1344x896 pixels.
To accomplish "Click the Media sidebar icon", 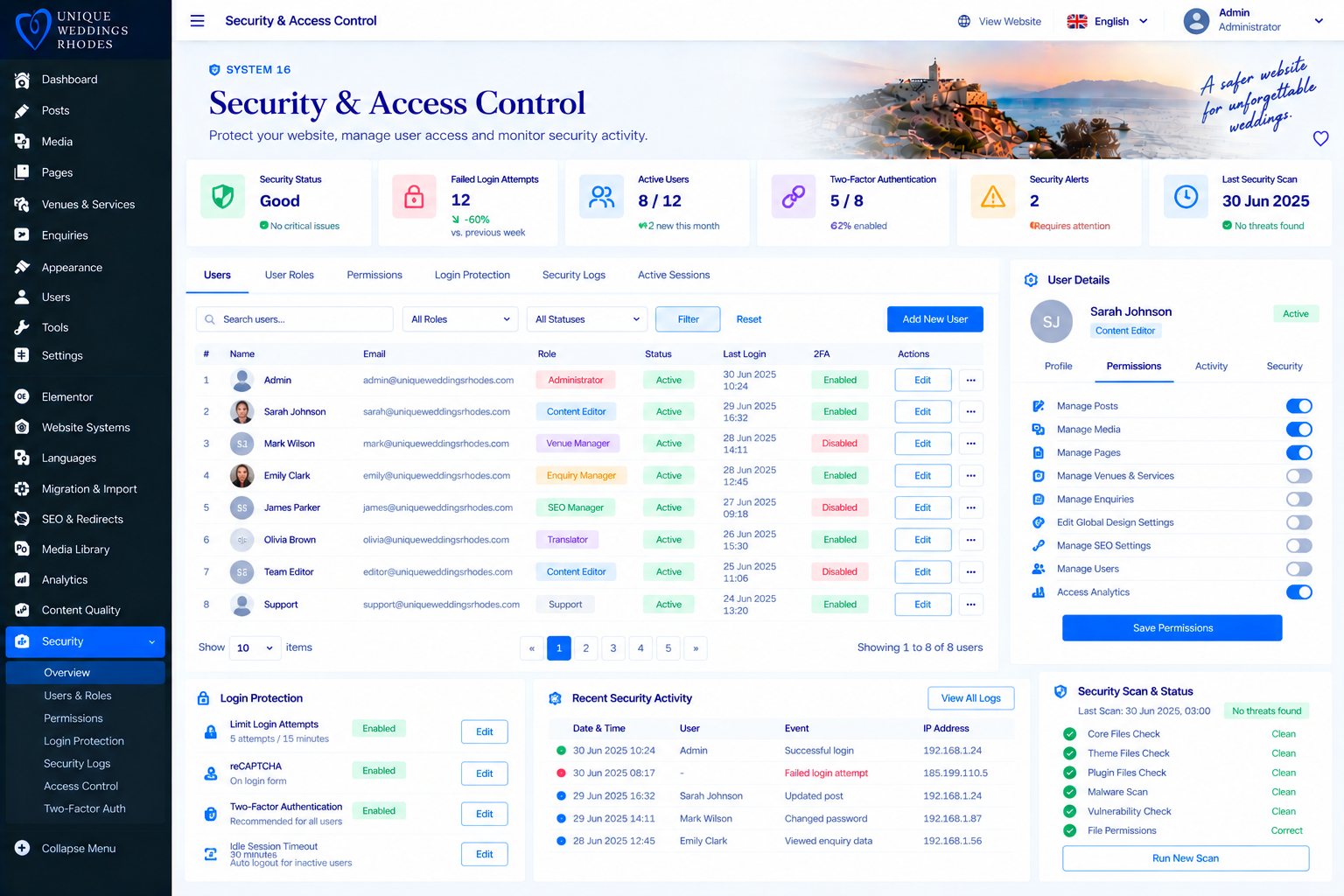I will coord(22,142).
